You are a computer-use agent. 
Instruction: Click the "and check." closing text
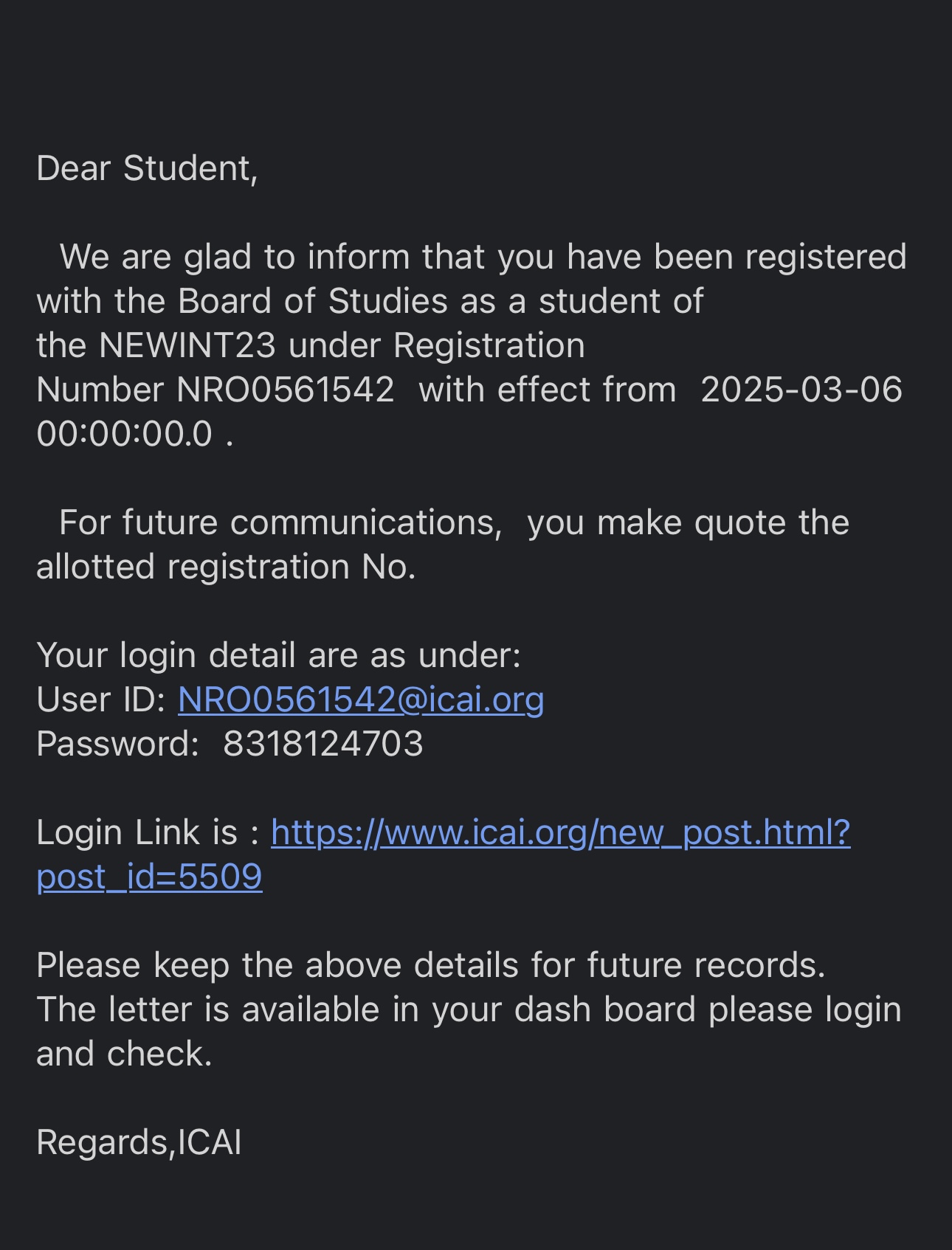click(124, 1054)
